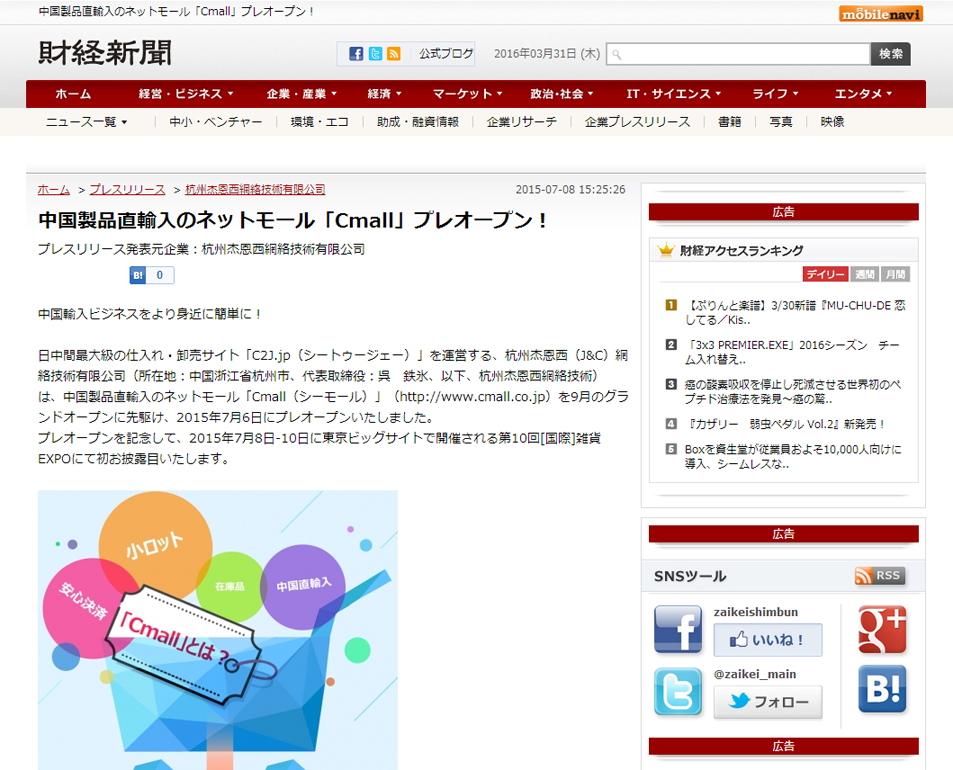
Task: Open ranking item 2 3x3 PREMIER.EXE article
Action: click(792, 352)
